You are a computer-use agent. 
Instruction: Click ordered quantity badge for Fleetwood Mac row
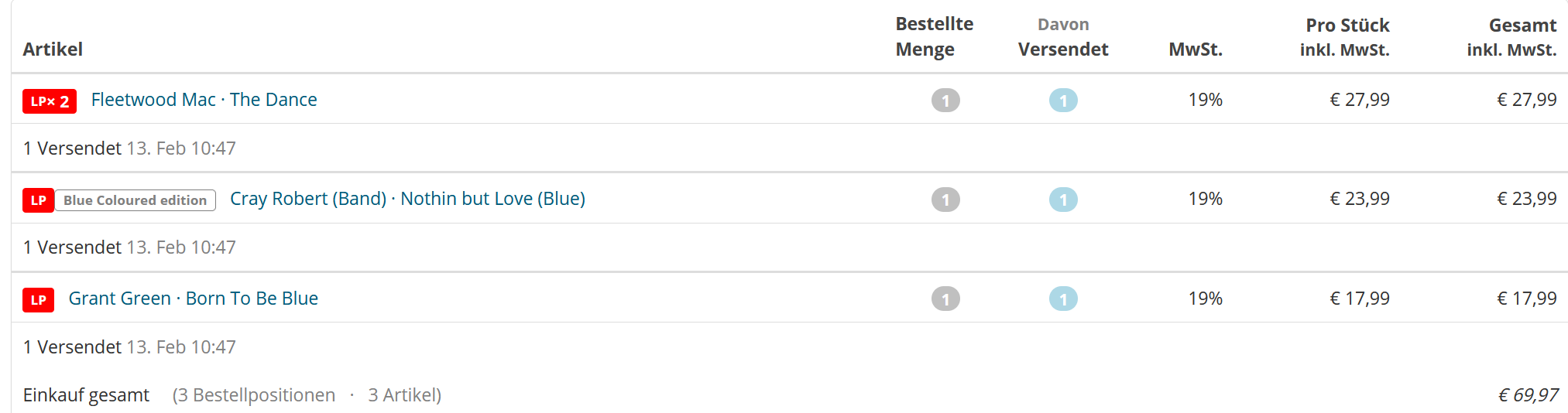pos(945,101)
